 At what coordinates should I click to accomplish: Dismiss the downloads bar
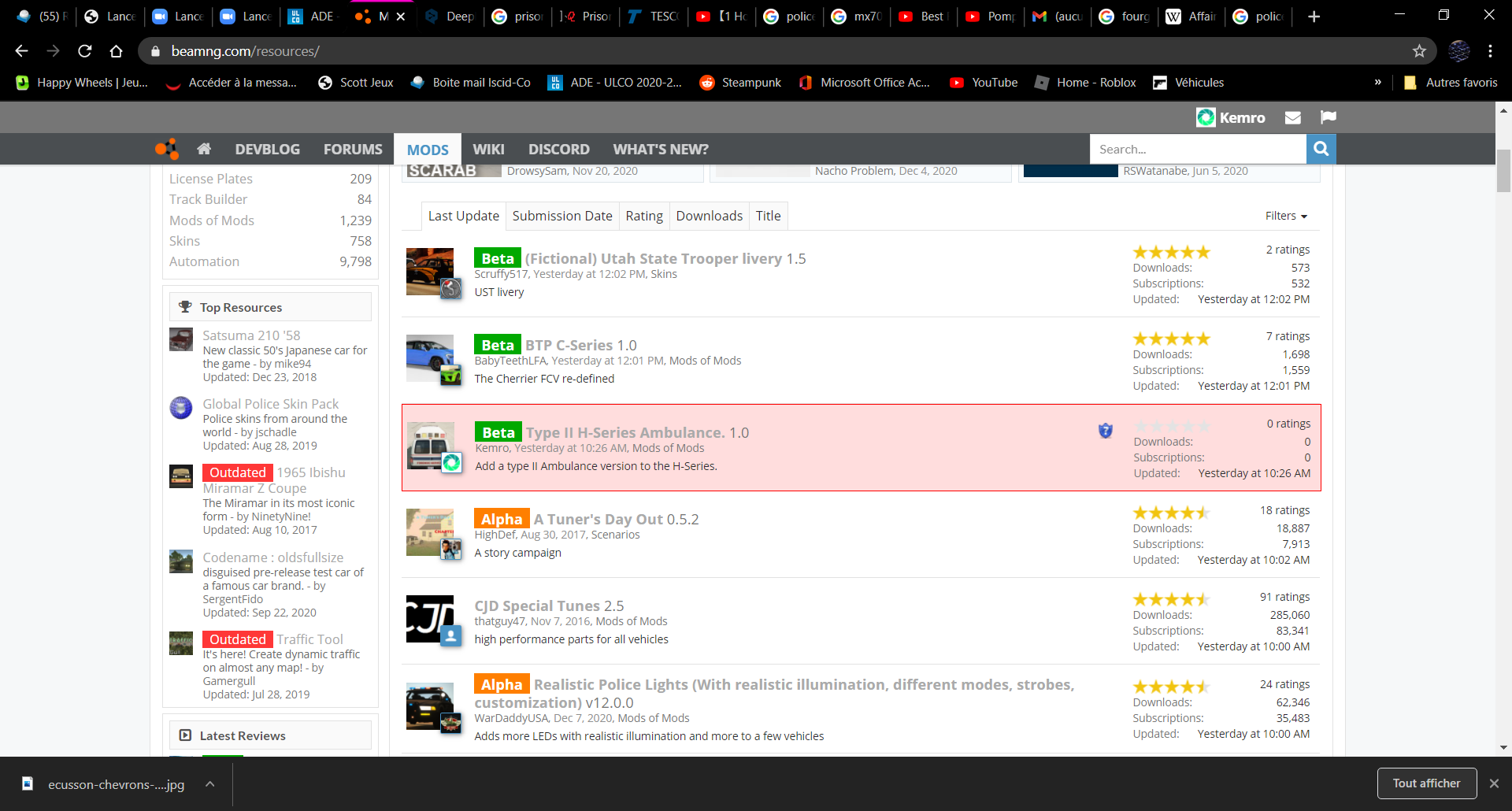click(x=1494, y=783)
